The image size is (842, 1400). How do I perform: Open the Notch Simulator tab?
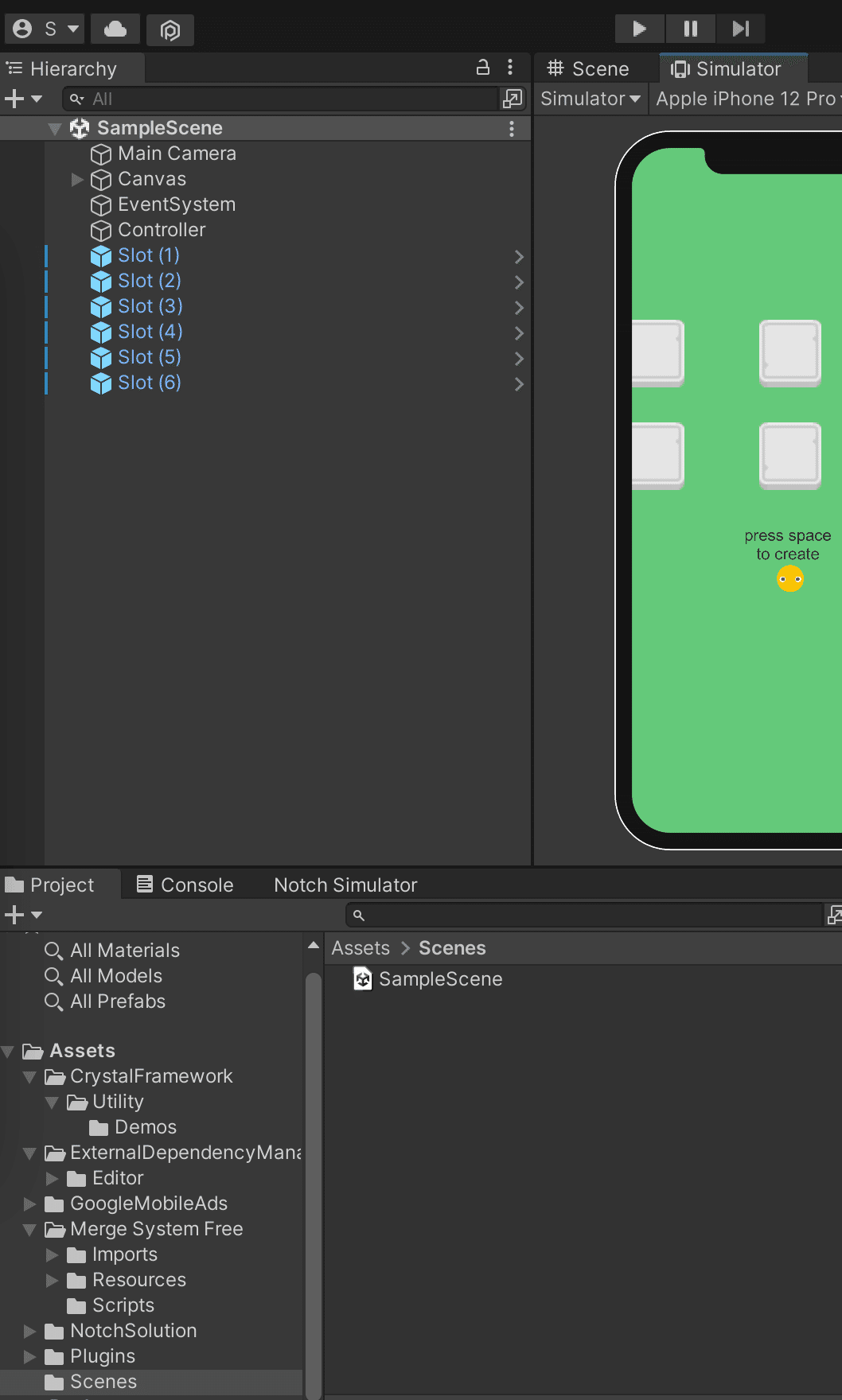pos(345,885)
